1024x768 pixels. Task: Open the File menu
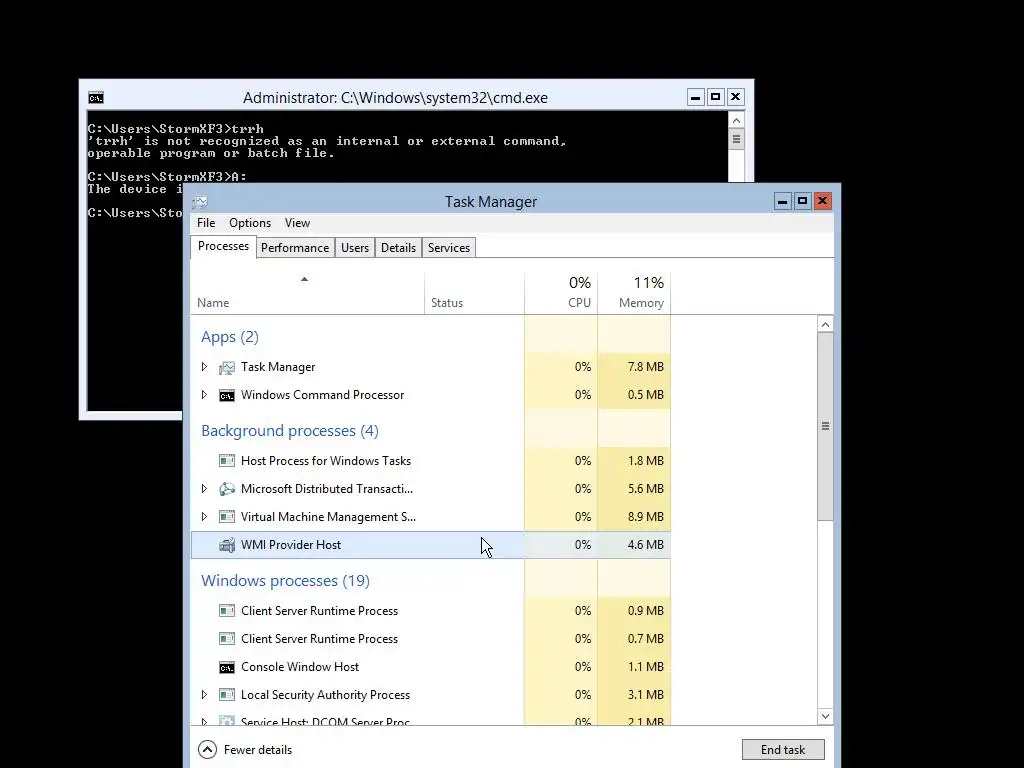click(x=206, y=223)
